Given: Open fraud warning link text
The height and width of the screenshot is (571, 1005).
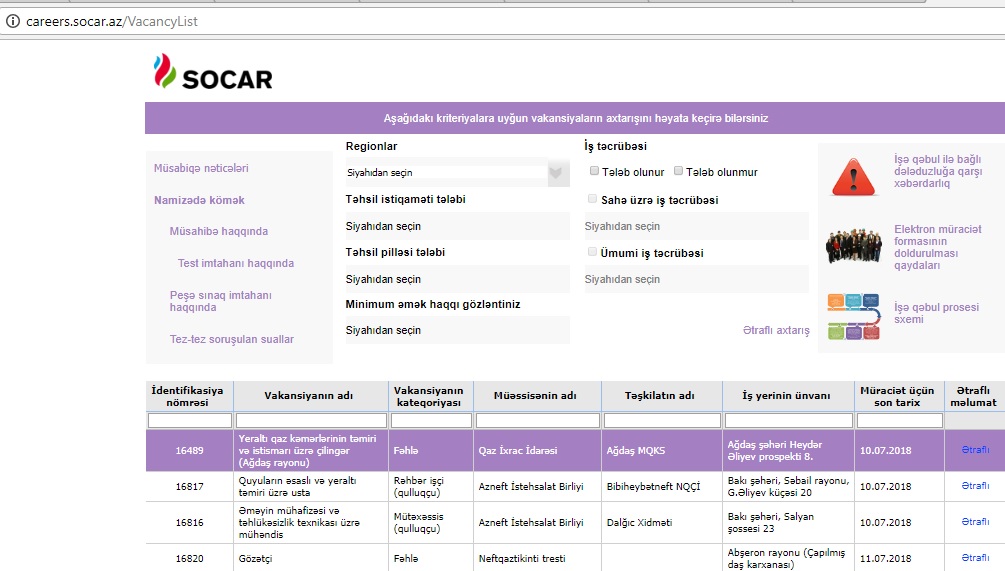Looking at the screenshot, I should 938,171.
